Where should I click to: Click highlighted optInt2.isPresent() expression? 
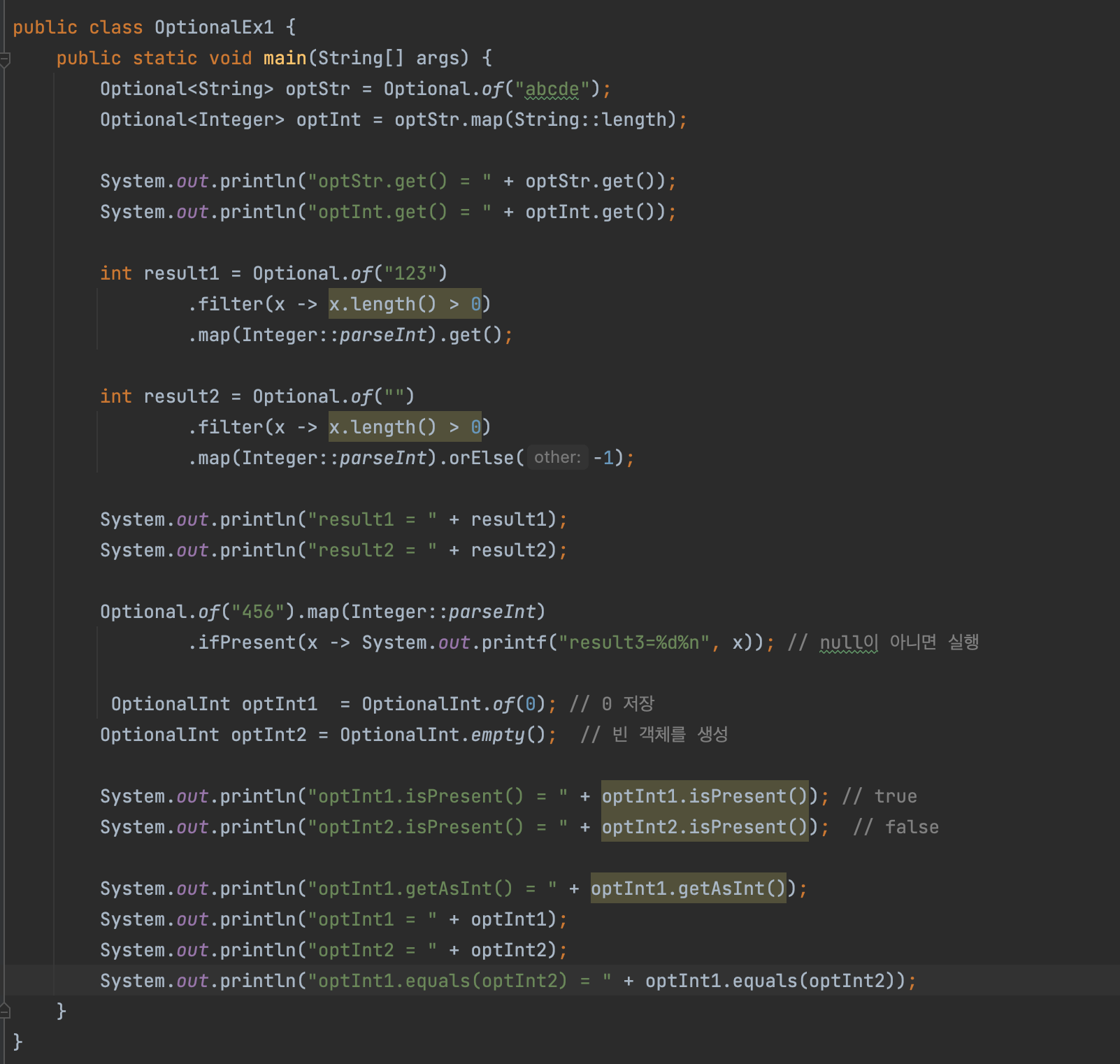click(705, 827)
